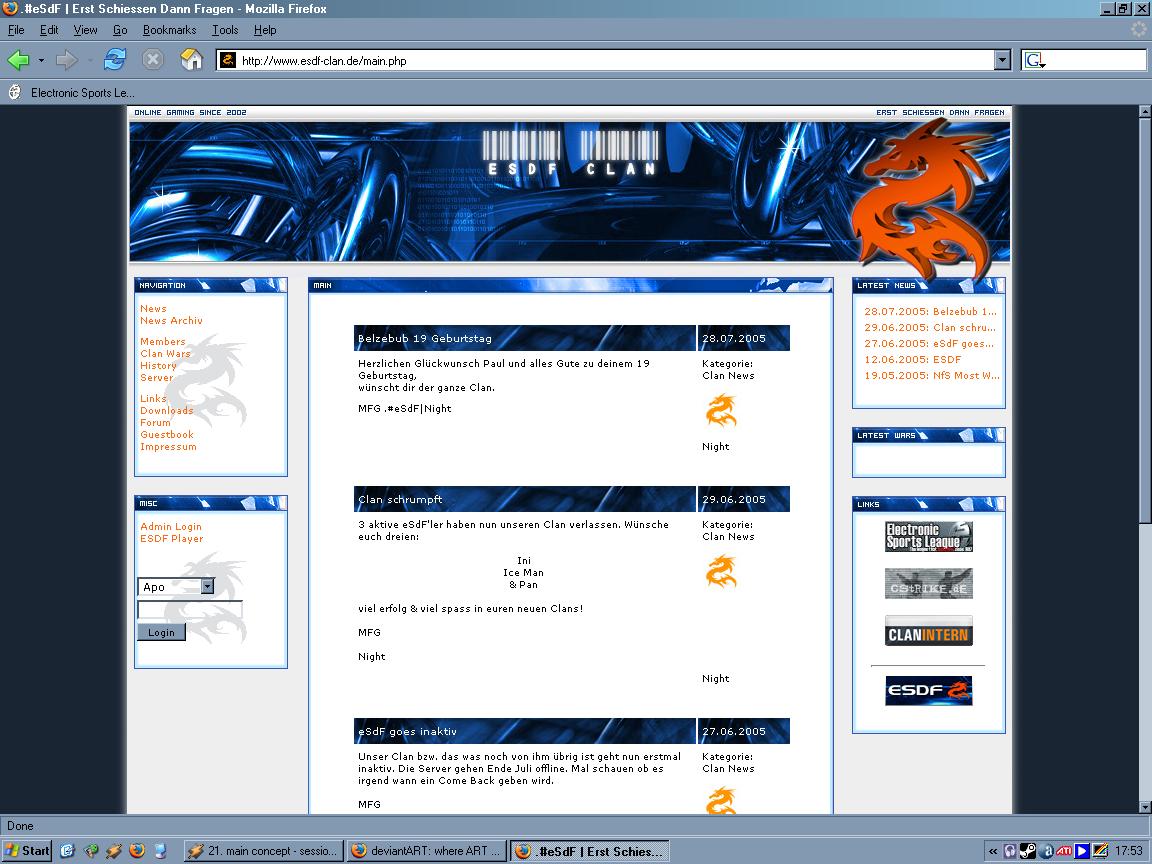1152x864 pixels.
Task: Click the ESDF dragon banner in Links
Action: click(928, 691)
